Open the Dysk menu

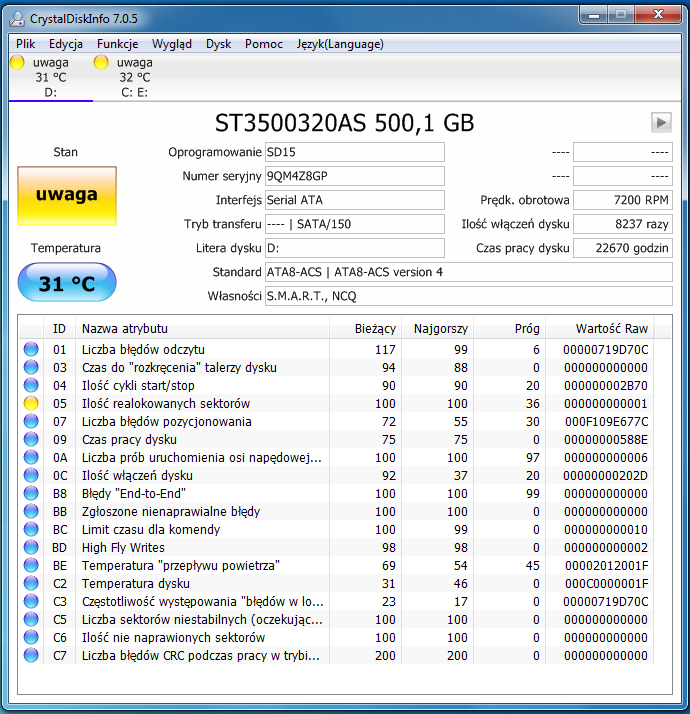pyautogui.click(x=219, y=44)
